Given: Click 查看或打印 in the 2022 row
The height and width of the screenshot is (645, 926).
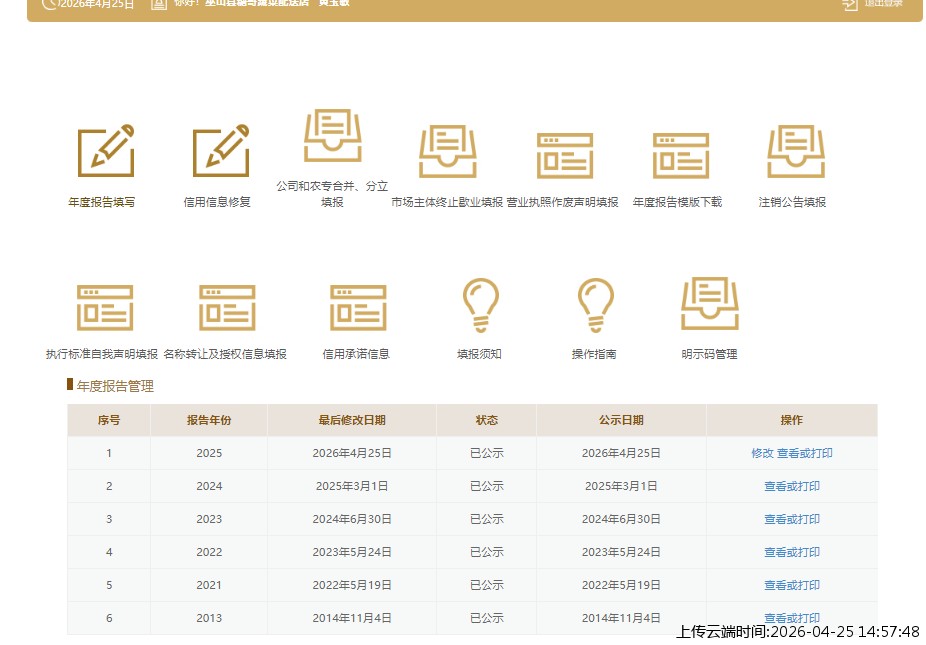Looking at the screenshot, I should (792, 552).
